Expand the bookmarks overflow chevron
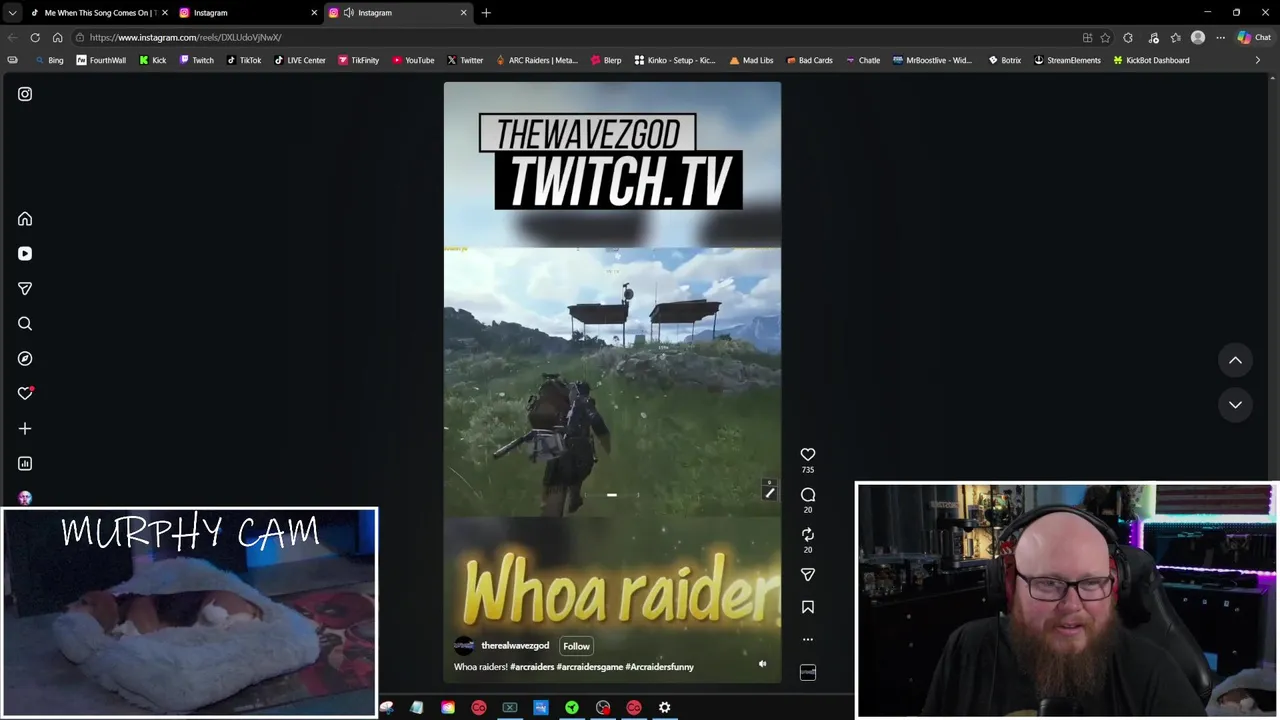 click(1258, 60)
